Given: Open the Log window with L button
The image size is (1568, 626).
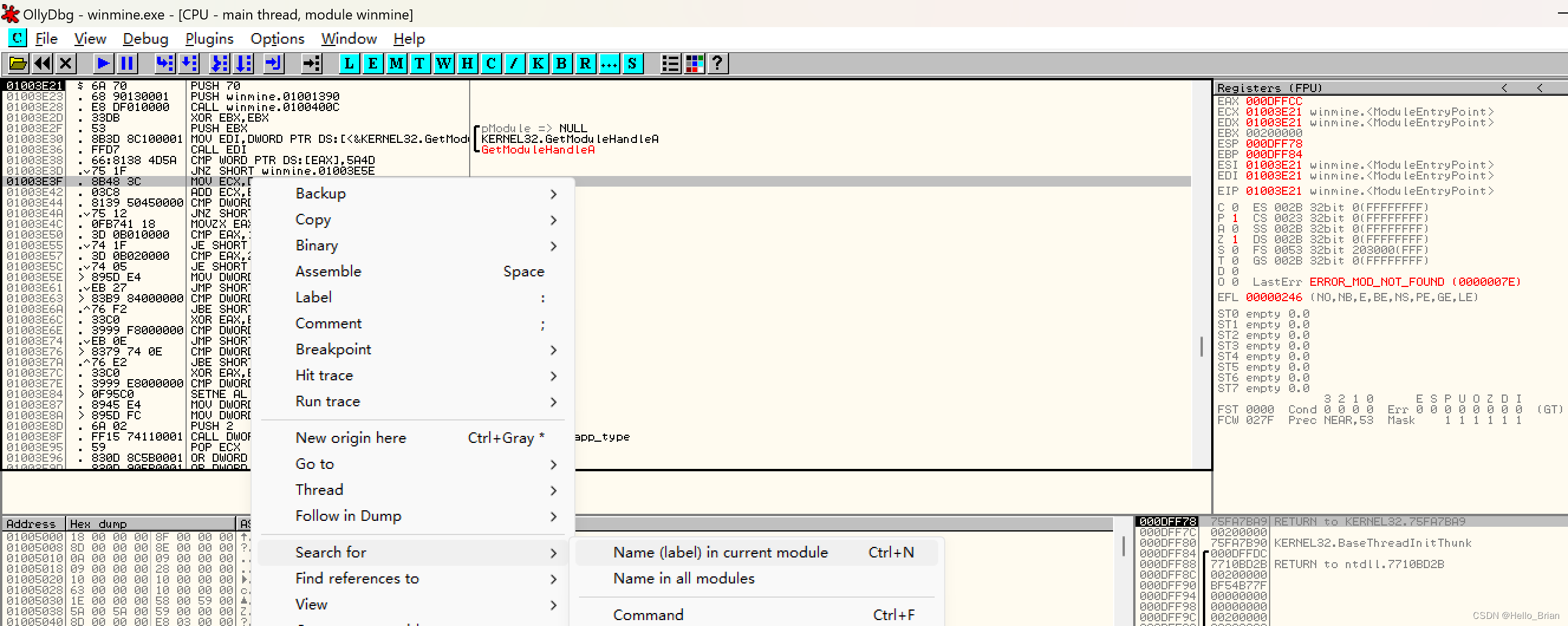Looking at the screenshot, I should click(349, 63).
